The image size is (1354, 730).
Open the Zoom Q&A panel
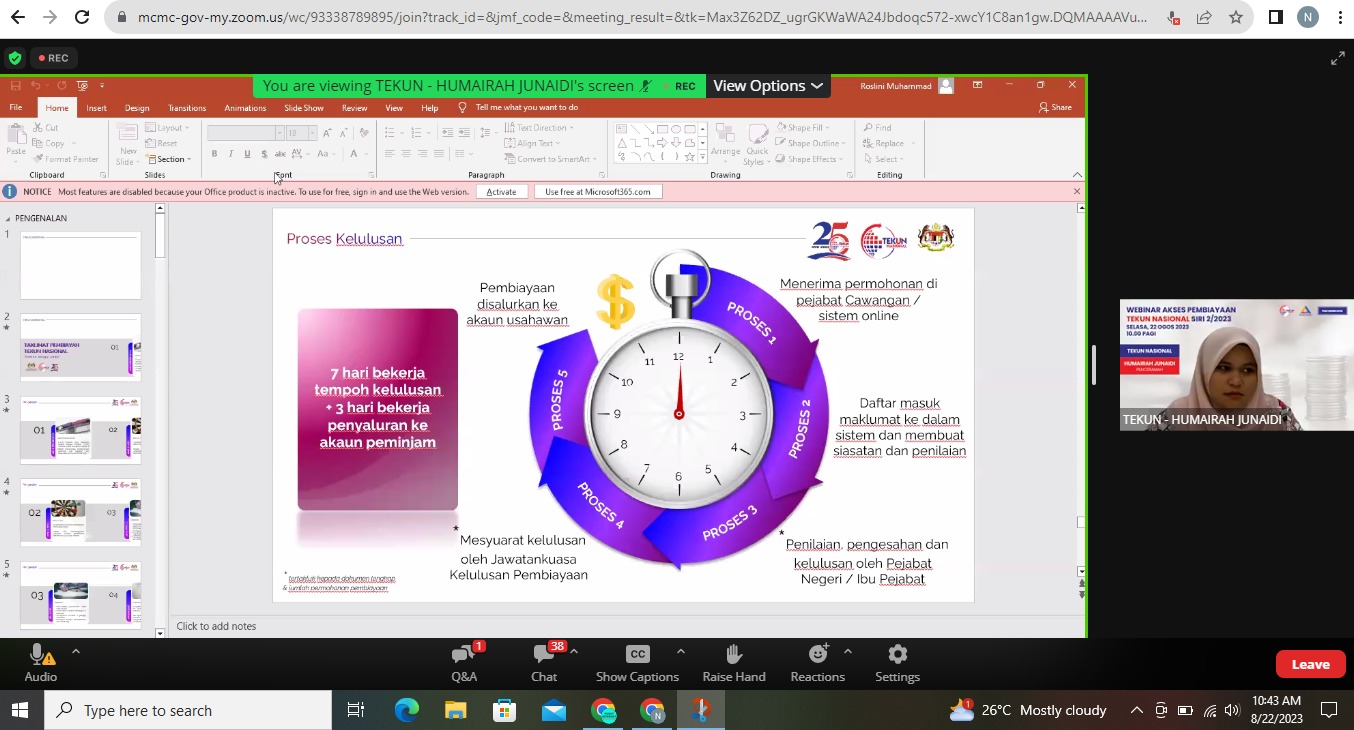pyautogui.click(x=464, y=663)
